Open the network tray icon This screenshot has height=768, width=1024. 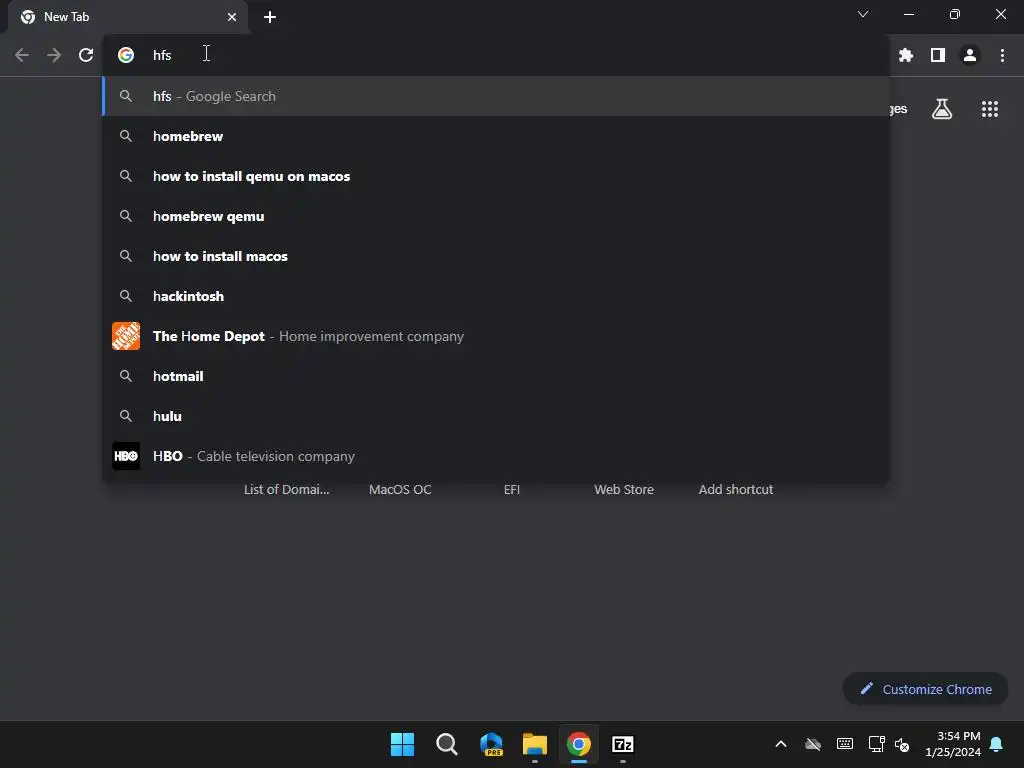click(x=876, y=744)
